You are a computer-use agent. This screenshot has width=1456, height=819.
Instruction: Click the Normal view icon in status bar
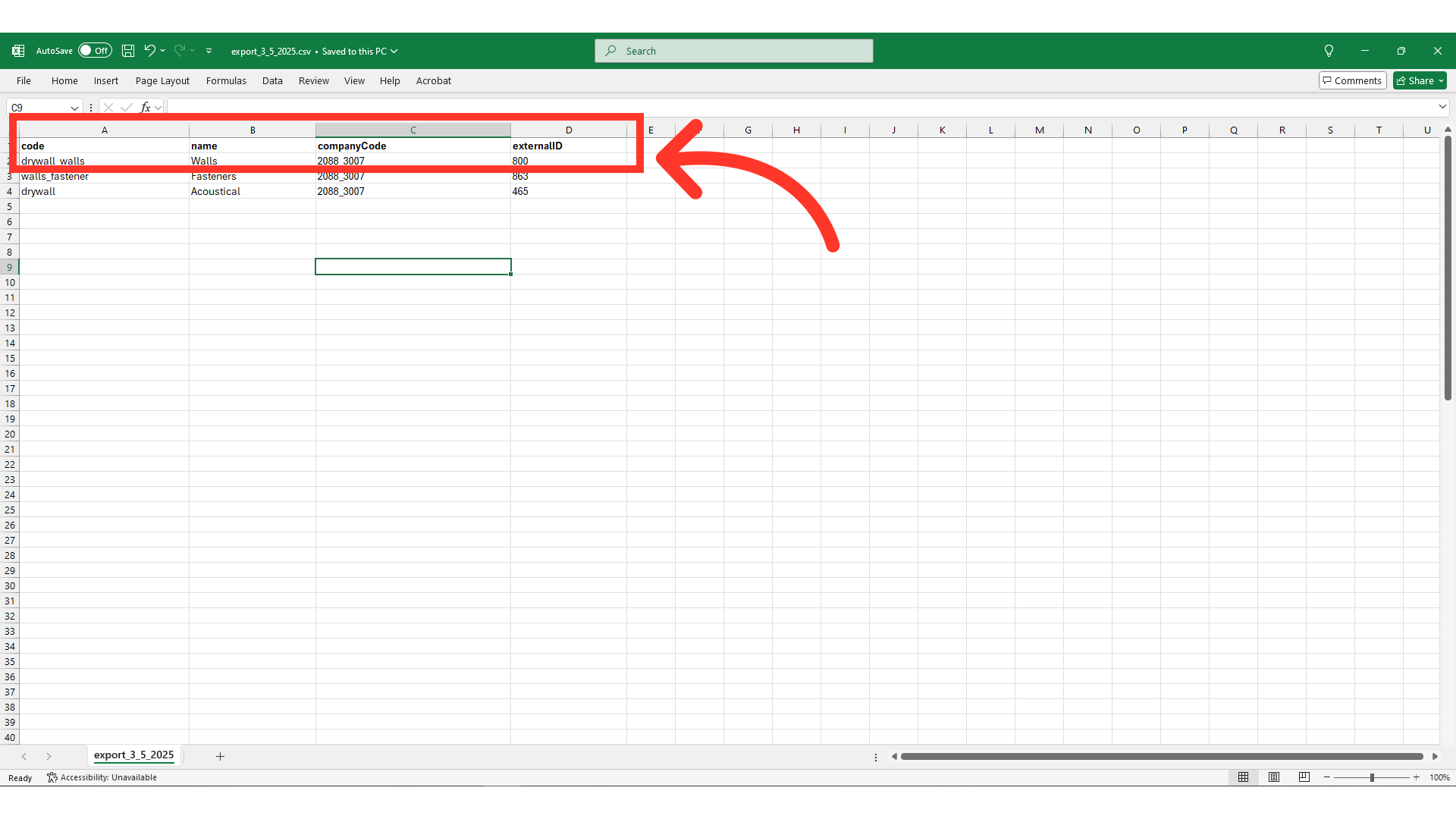tap(1243, 777)
